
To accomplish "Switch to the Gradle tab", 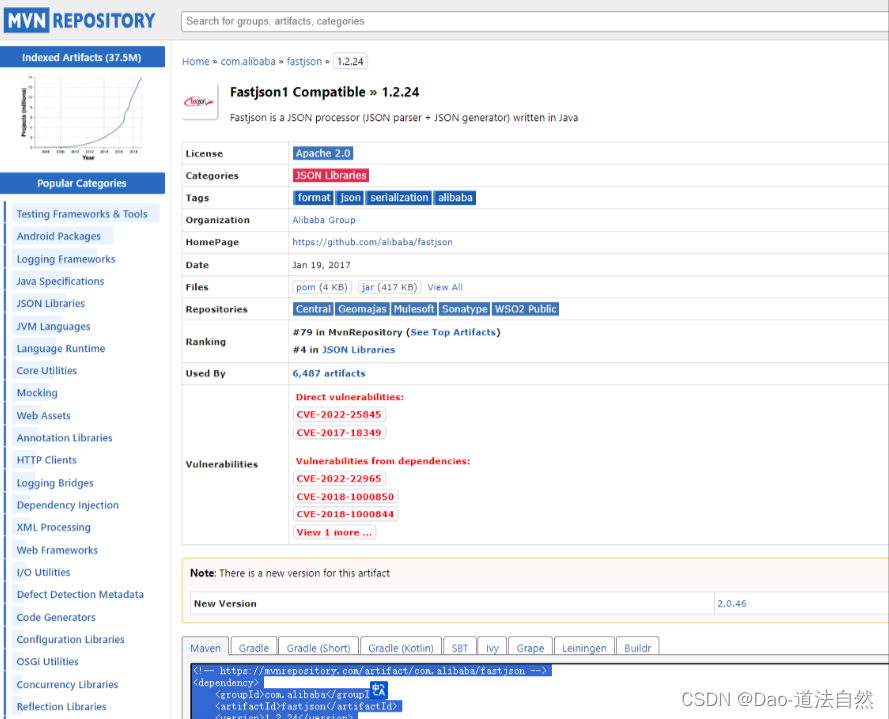I will click(x=253, y=647).
